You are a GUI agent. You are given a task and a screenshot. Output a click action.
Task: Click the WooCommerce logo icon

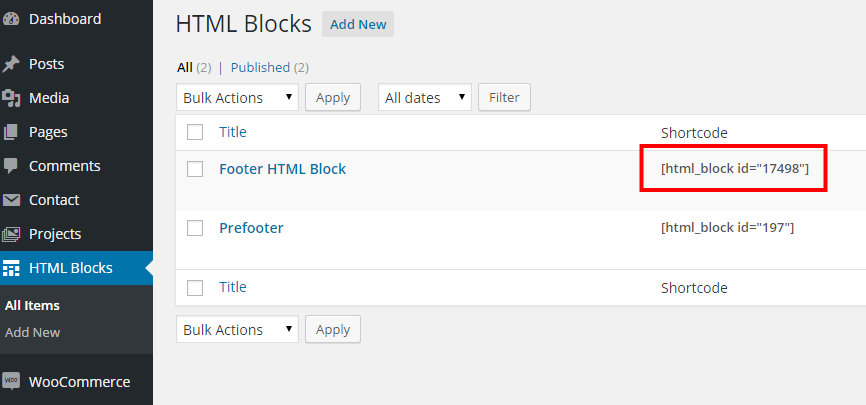(11, 381)
